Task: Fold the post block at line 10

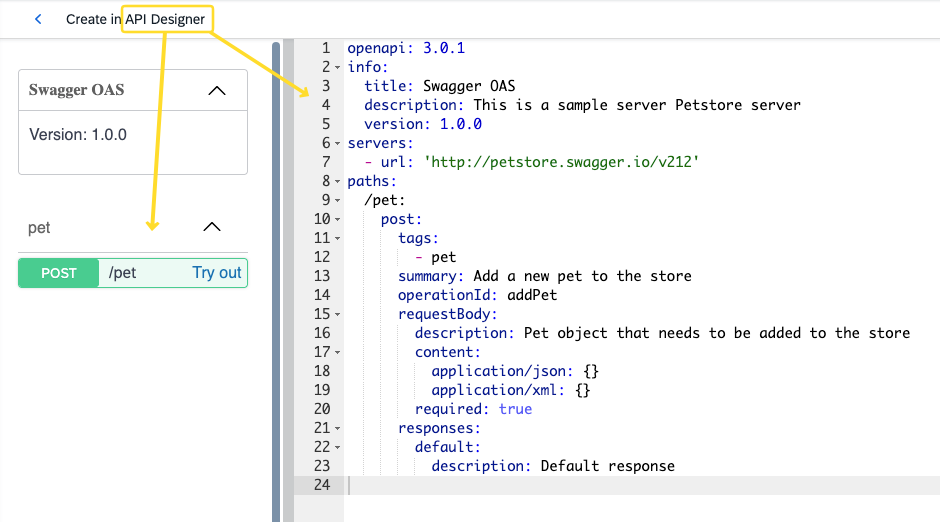Action: [338, 219]
